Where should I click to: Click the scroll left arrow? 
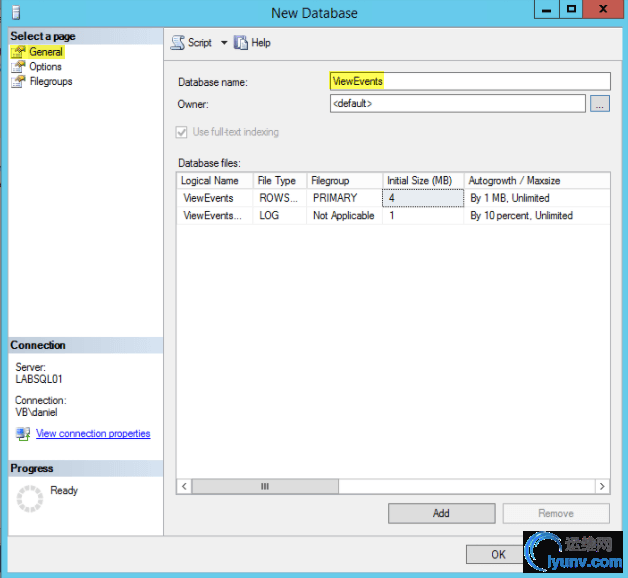click(184, 486)
